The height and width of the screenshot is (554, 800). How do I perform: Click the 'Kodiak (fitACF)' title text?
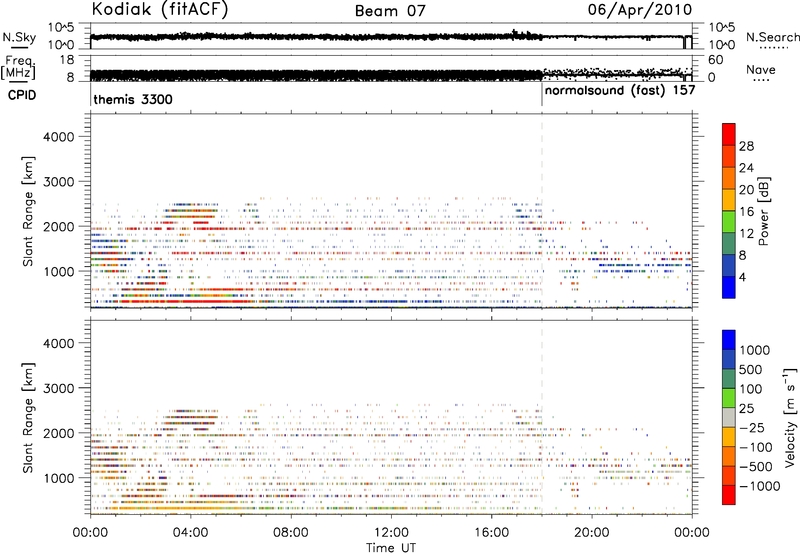[x=160, y=9]
